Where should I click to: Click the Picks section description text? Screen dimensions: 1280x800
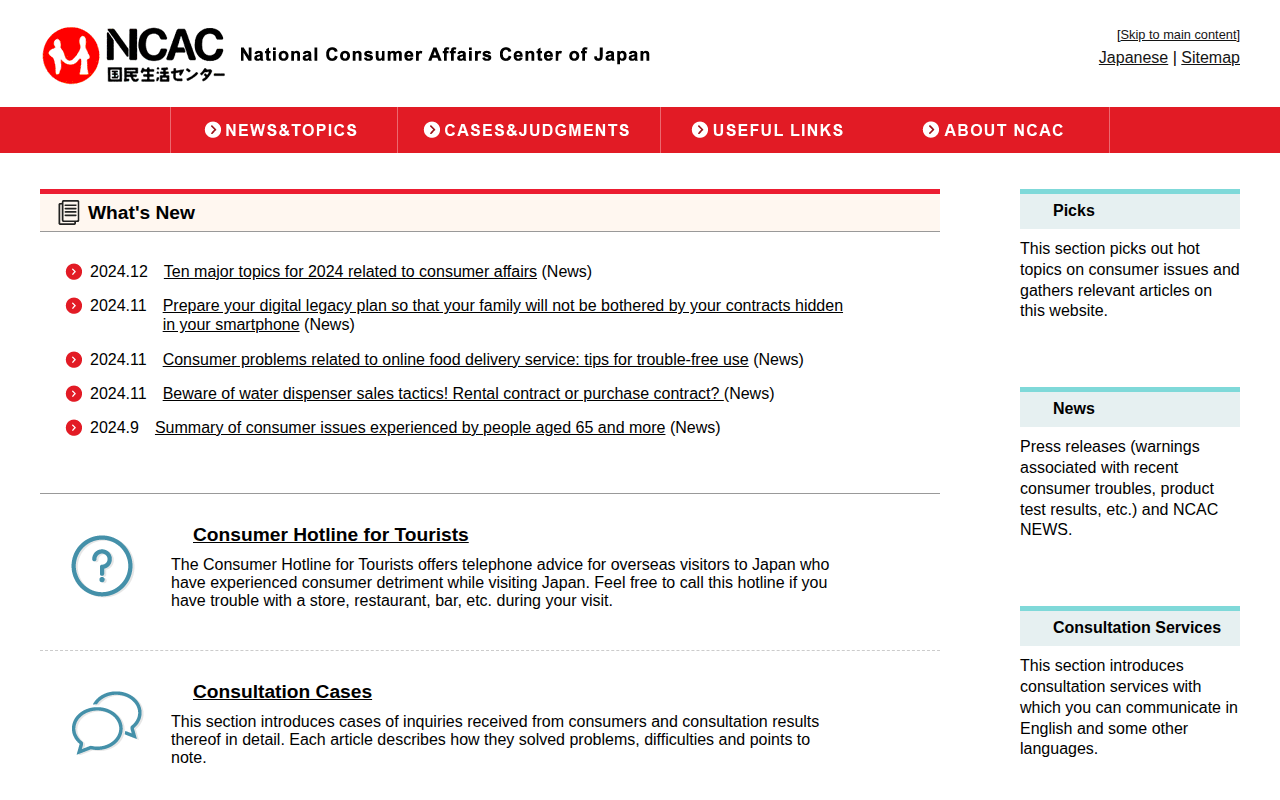(1130, 280)
